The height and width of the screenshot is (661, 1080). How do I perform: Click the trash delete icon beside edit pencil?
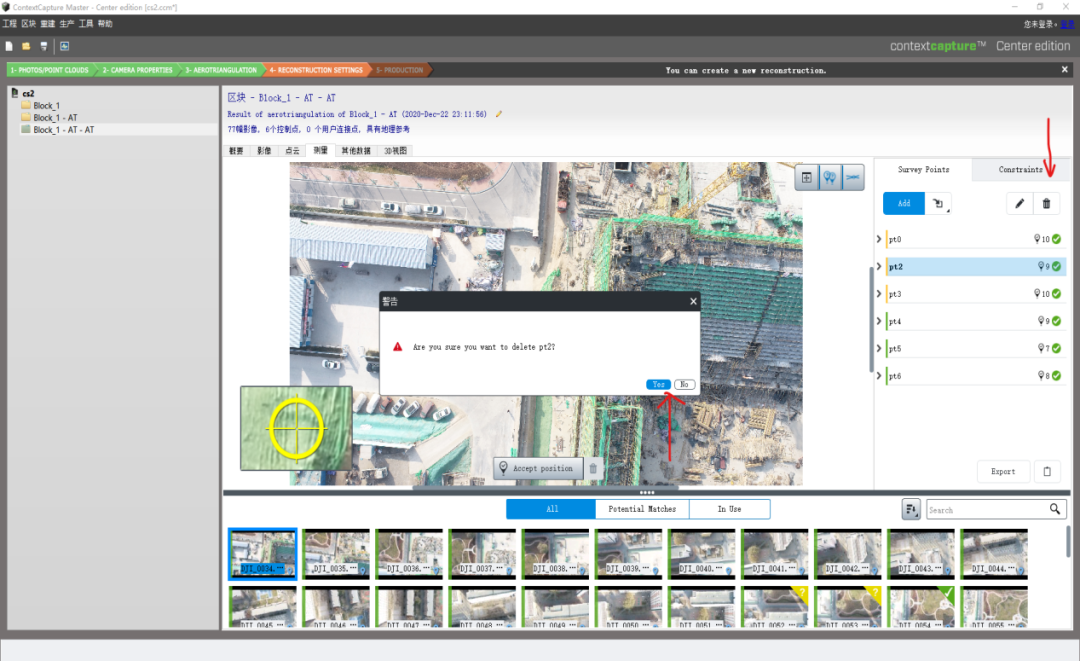coord(1046,203)
